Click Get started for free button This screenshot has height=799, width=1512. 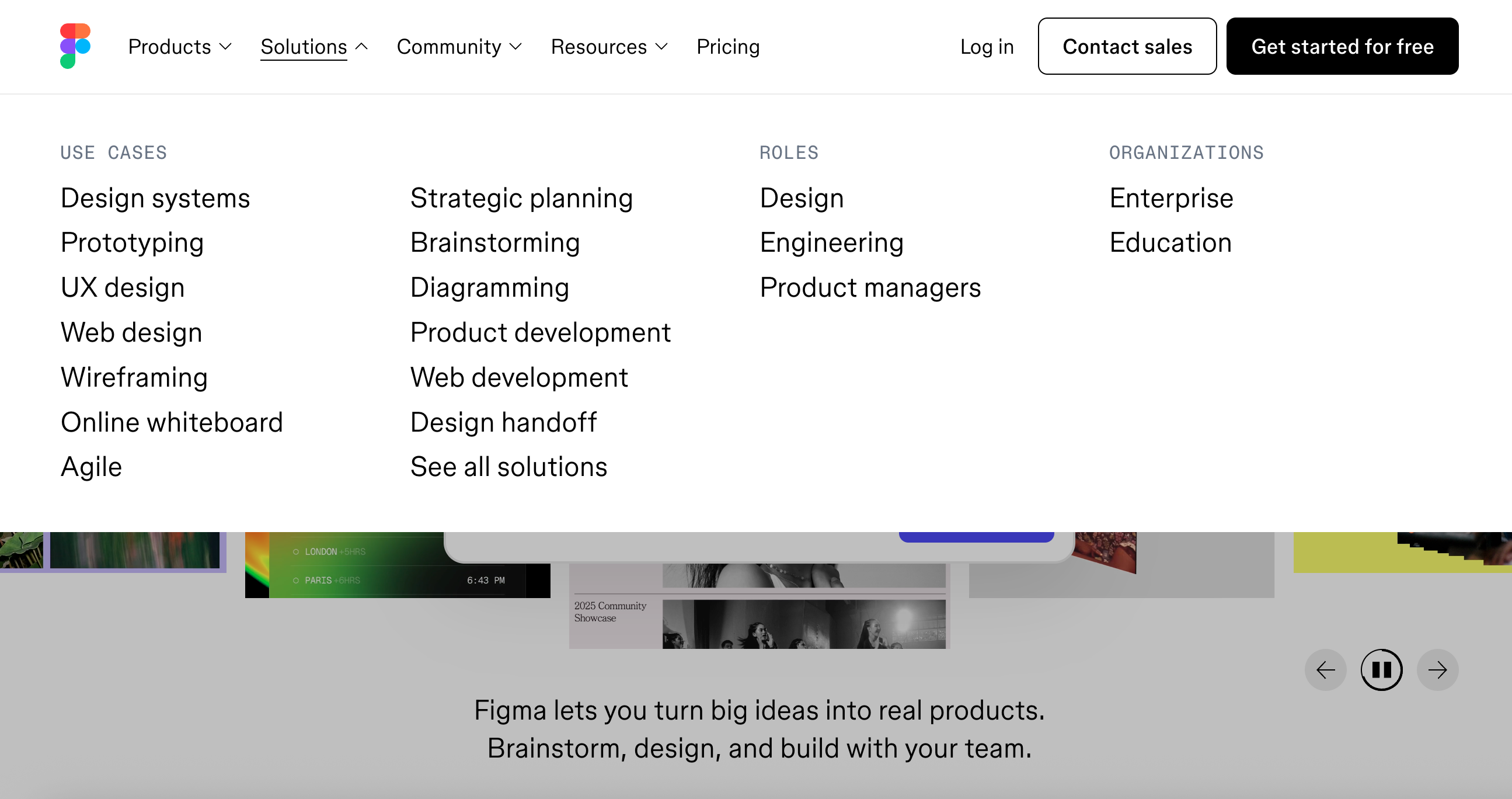tap(1342, 46)
